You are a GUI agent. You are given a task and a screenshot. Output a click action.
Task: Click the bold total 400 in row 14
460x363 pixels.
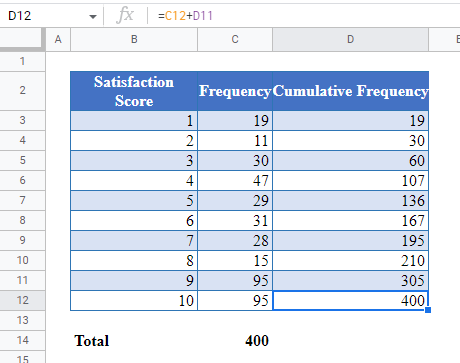pyautogui.click(x=235, y=340)
